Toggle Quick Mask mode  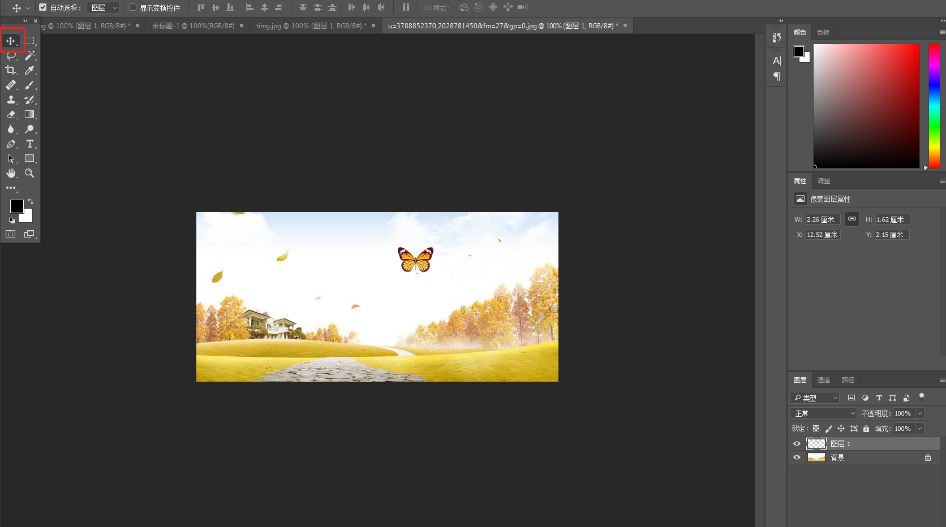click(x=11, y=234)
